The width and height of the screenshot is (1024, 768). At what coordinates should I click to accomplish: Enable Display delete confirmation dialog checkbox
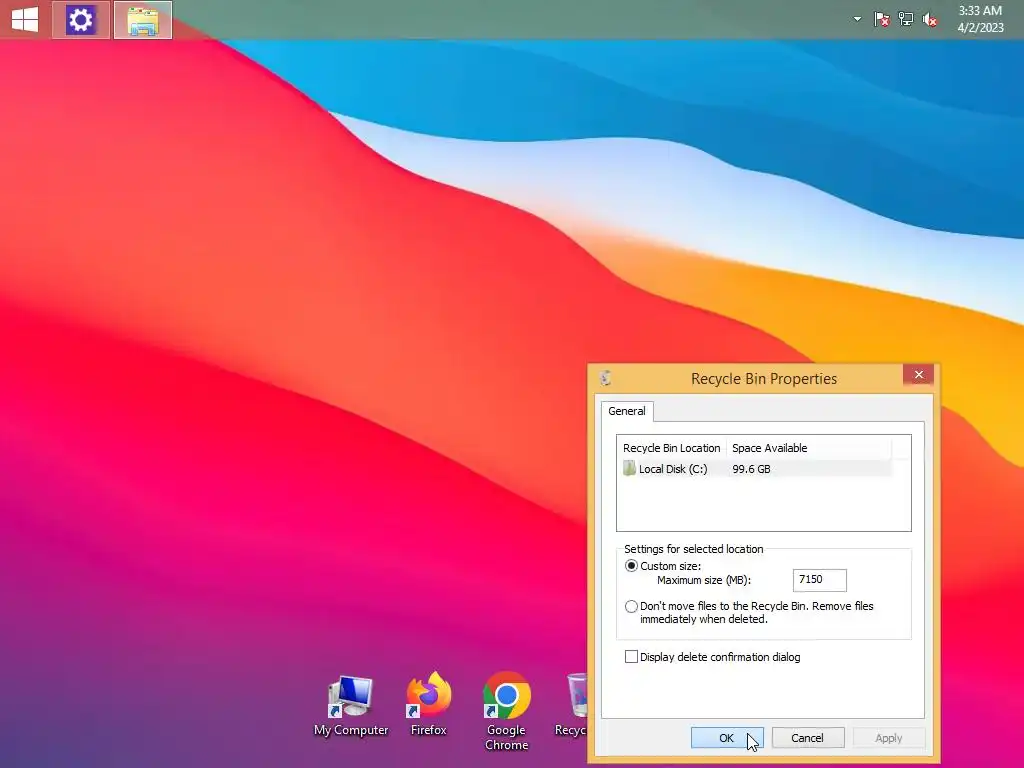631,657
